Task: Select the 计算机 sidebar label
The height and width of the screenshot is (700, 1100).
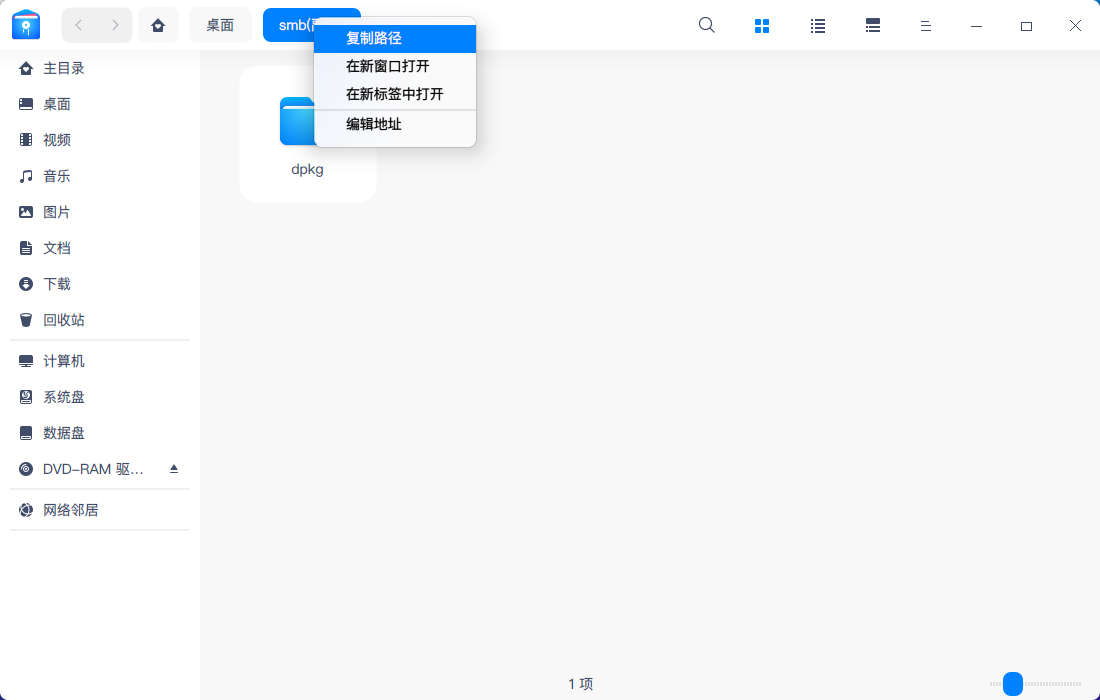Action: tap(64, 361)
